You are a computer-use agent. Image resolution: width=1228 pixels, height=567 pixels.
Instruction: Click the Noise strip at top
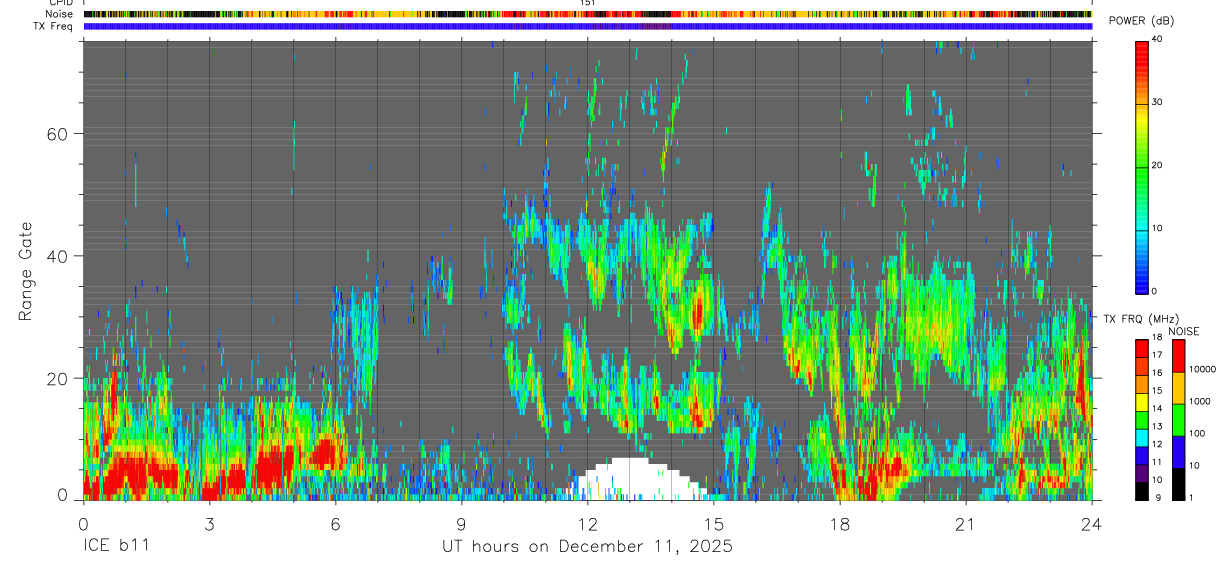click(x=587, y=14)
